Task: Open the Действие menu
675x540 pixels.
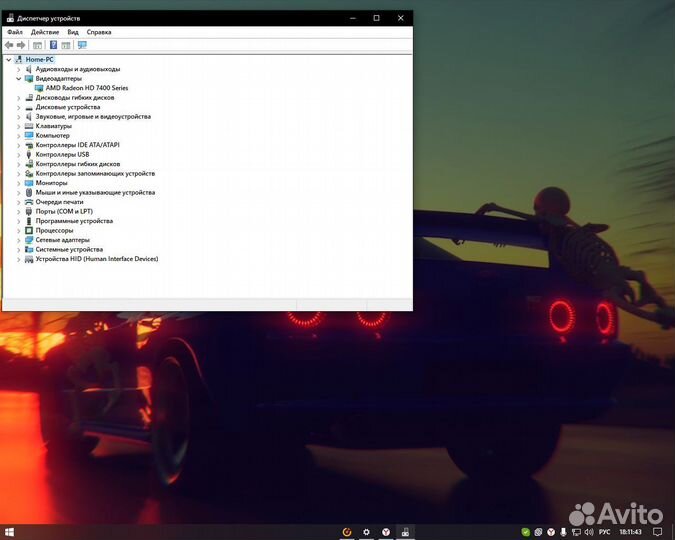Action: coord(45,32)
